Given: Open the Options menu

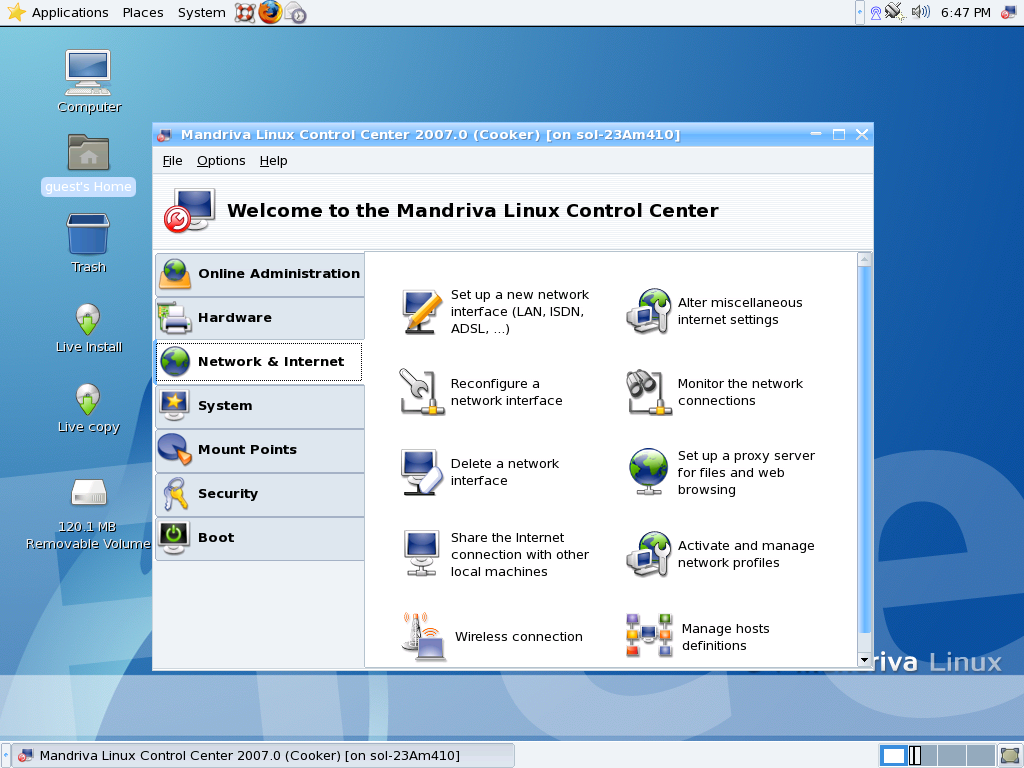Looking at the screenshot, I should tap(221, 161).
